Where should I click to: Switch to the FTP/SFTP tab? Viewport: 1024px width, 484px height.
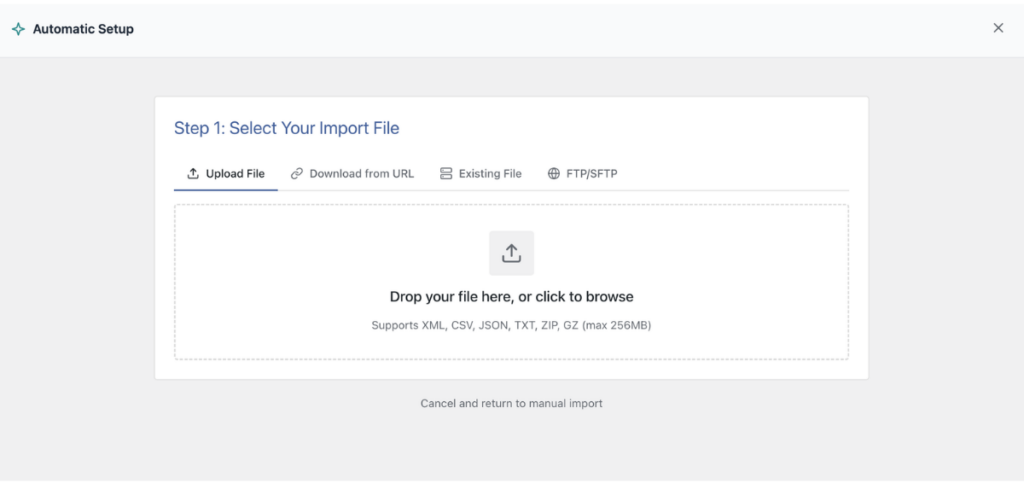point(583,174)
